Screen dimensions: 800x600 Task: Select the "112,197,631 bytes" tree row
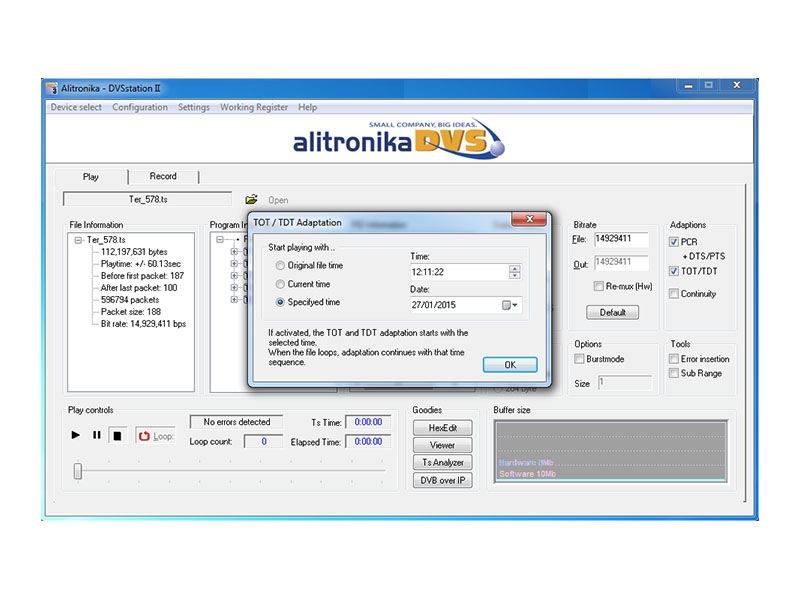pyautogui.click(x=134, y=252)
